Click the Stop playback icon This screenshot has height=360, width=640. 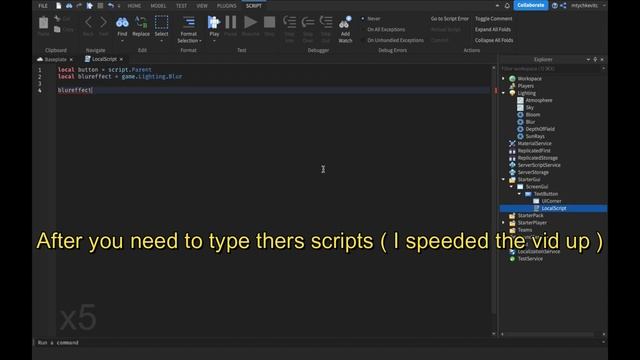(269, 22)
